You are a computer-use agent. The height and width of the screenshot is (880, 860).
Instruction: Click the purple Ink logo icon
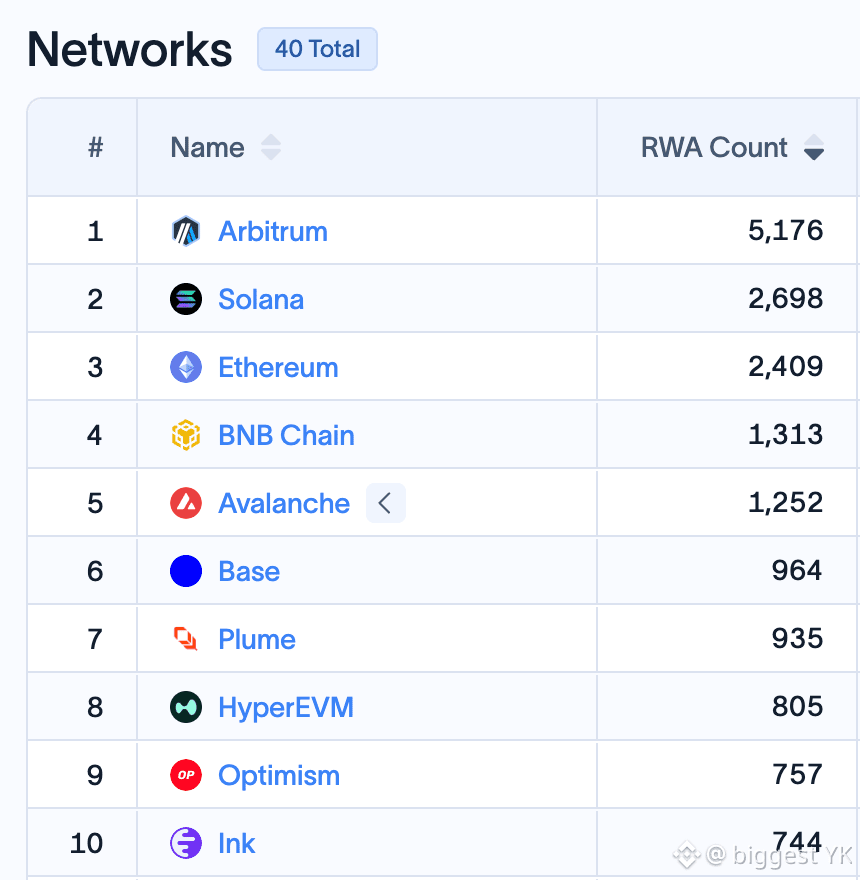tap(186, 843)
